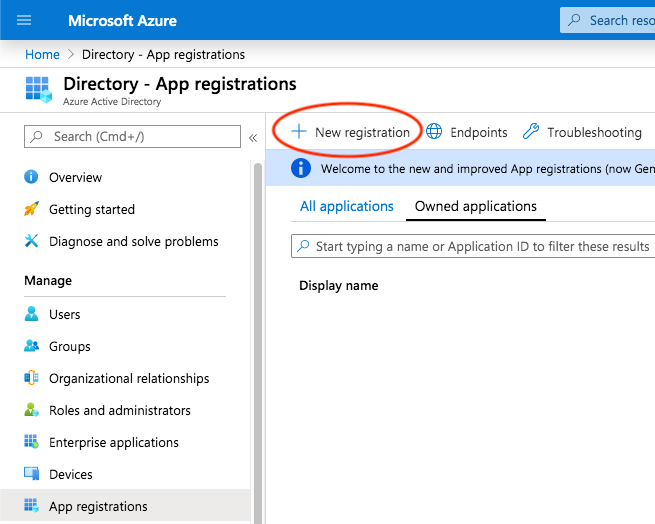Switch to All applications tab
Viewport: 655px width, 524px height.
point(347,206)
